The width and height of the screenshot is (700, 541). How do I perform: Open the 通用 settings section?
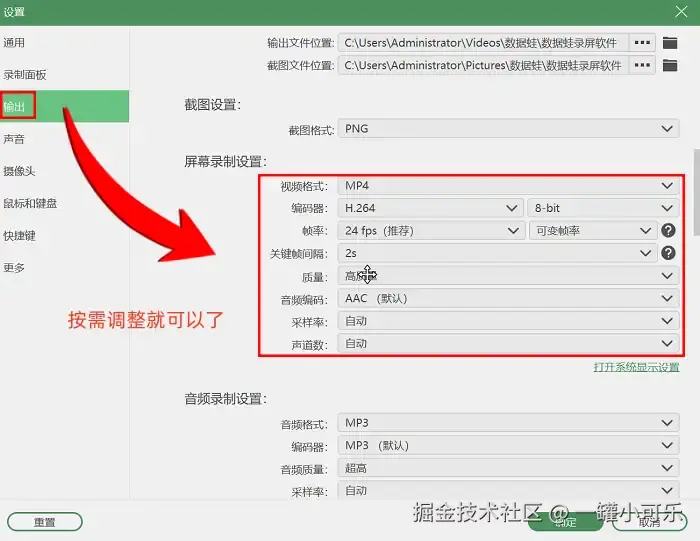click(64, 42)
